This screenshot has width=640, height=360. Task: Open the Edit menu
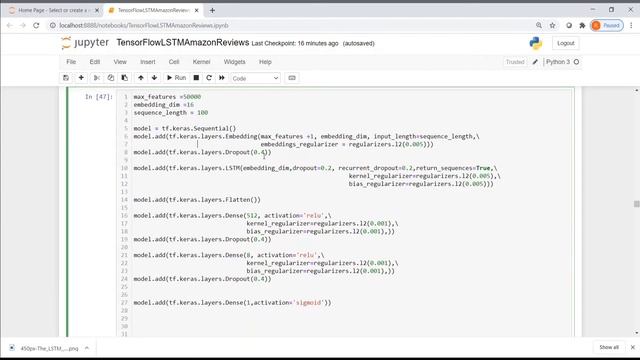(95, 62)
